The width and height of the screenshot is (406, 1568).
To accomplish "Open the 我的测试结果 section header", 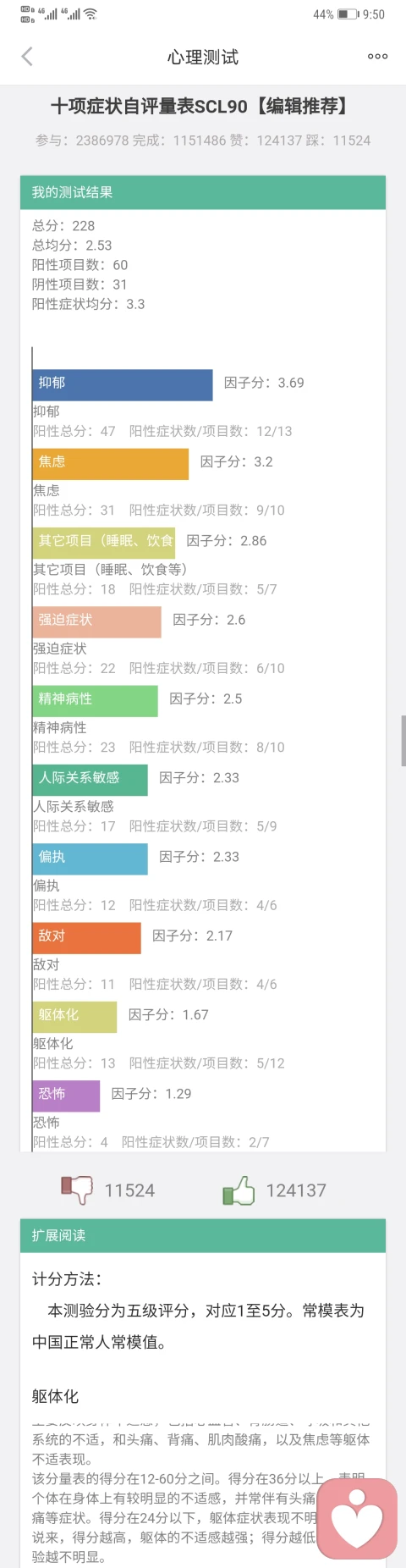I will point(203,192).
